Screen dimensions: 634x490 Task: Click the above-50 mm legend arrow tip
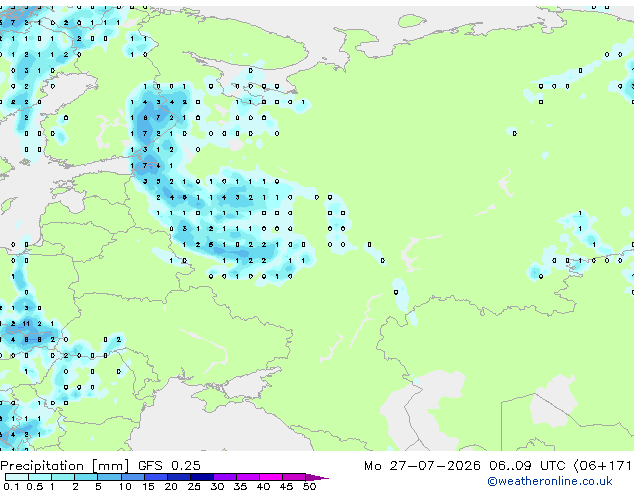[x=317, y=477]
